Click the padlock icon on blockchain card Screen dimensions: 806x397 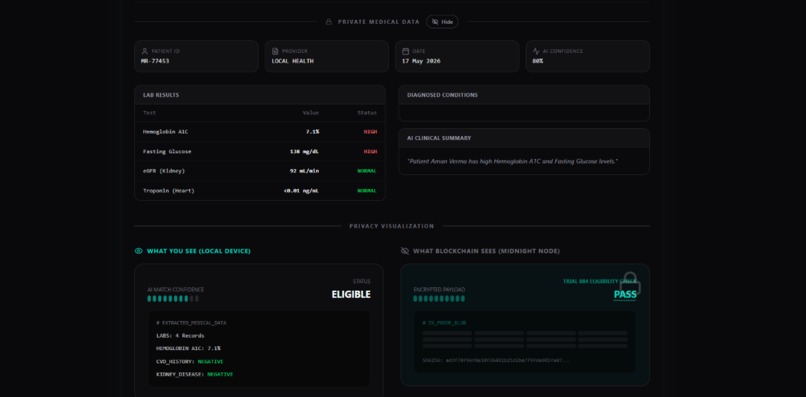click(x=630, y=283)
